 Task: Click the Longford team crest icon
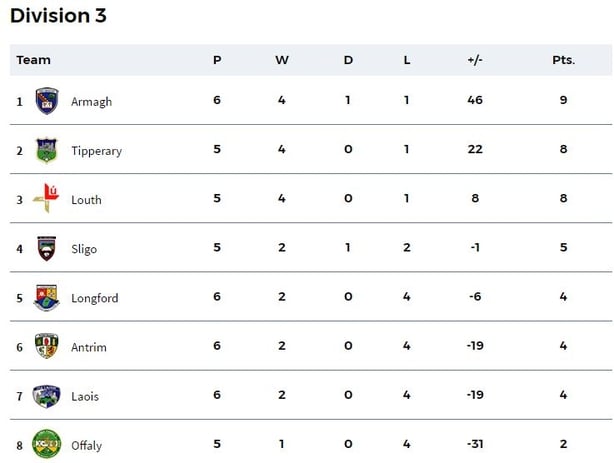pos(47,297)
